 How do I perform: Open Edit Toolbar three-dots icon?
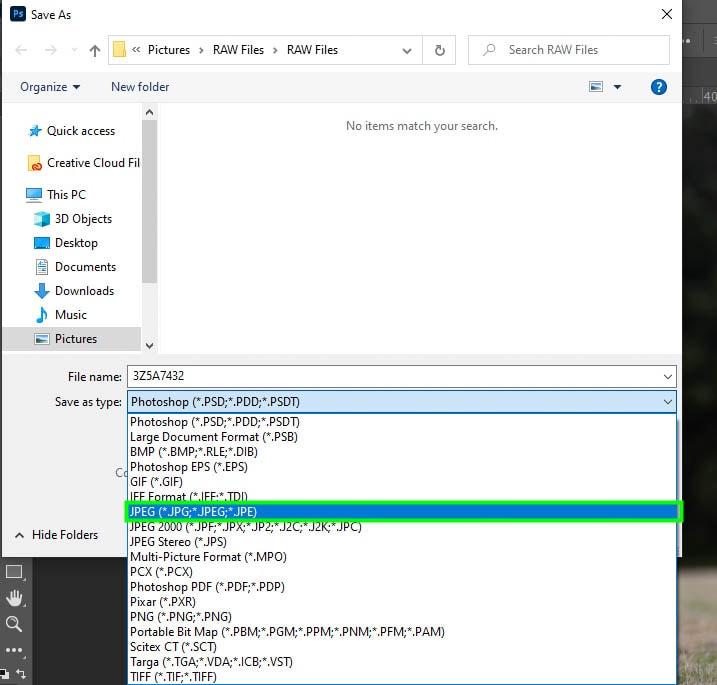click(14, 650)
